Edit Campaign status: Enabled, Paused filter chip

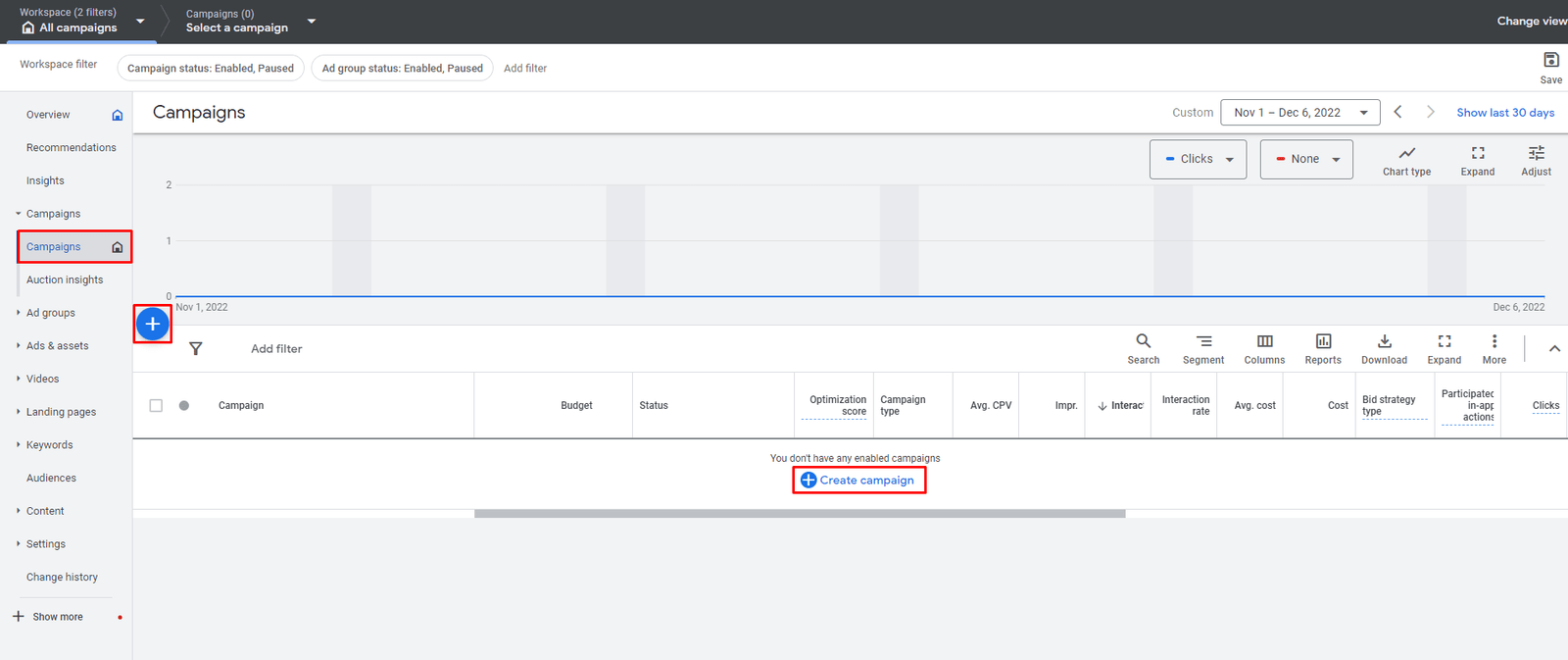[x=211, y=68]
